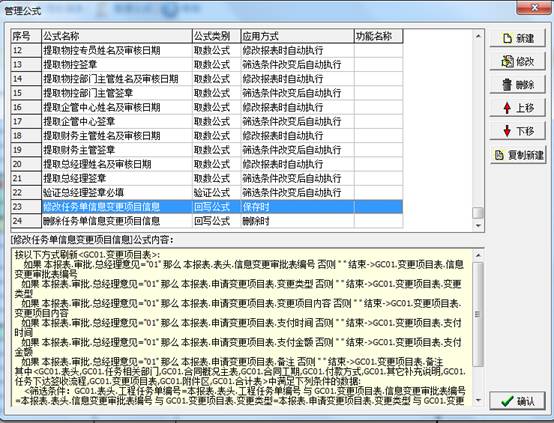The width and height of the screenshot is (554, 423).
Task: Select row 22 验证总经理签章必填
Action: [x=207, y=193]
